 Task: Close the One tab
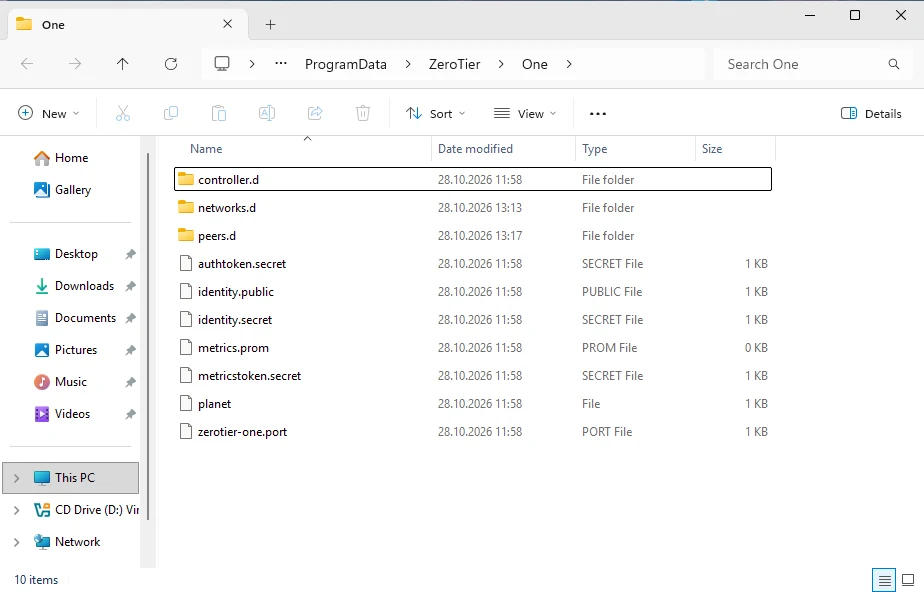click(x=227, y=24)
